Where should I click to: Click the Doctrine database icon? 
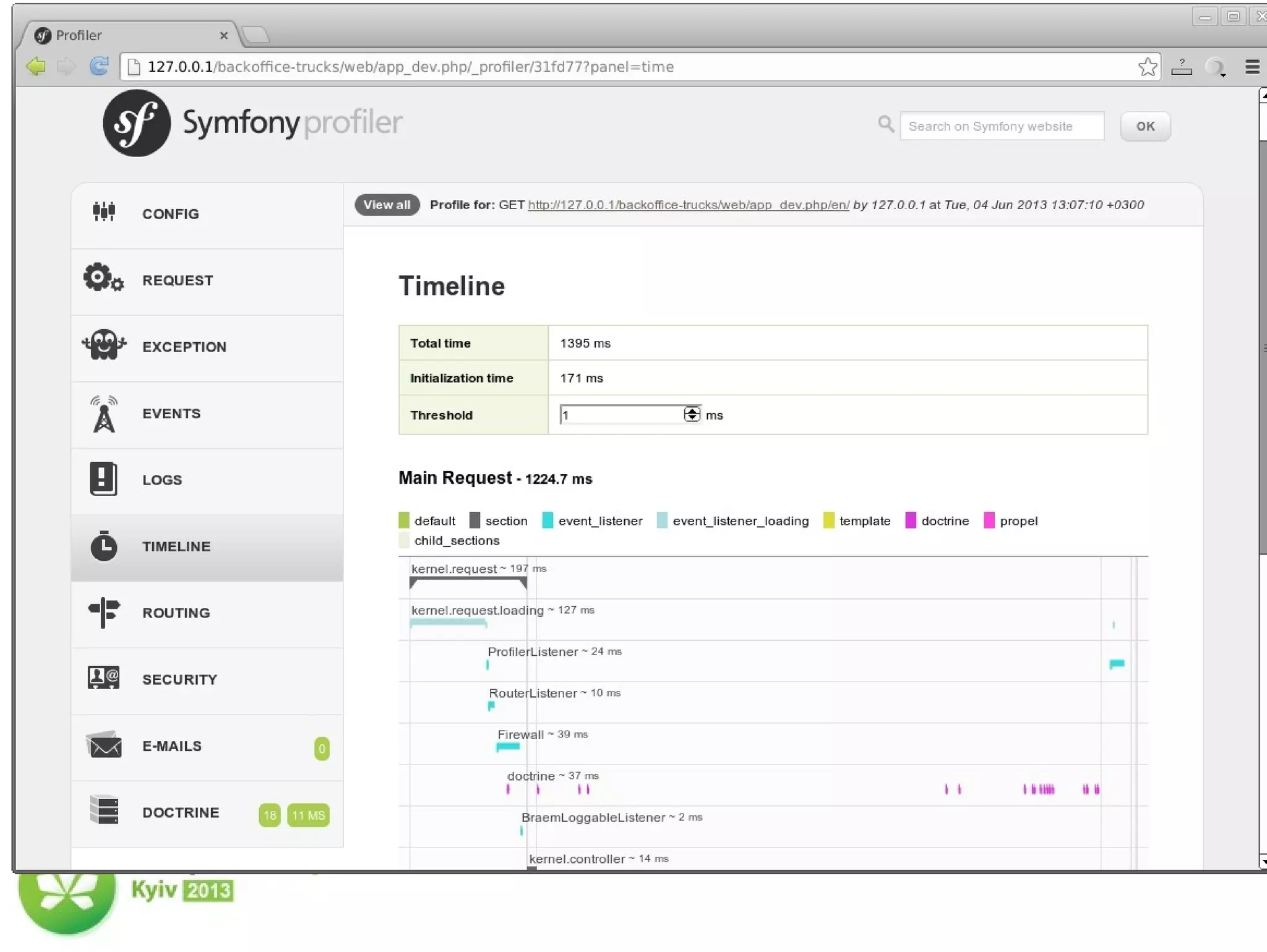pyautogui.click(x=104, y=809)
